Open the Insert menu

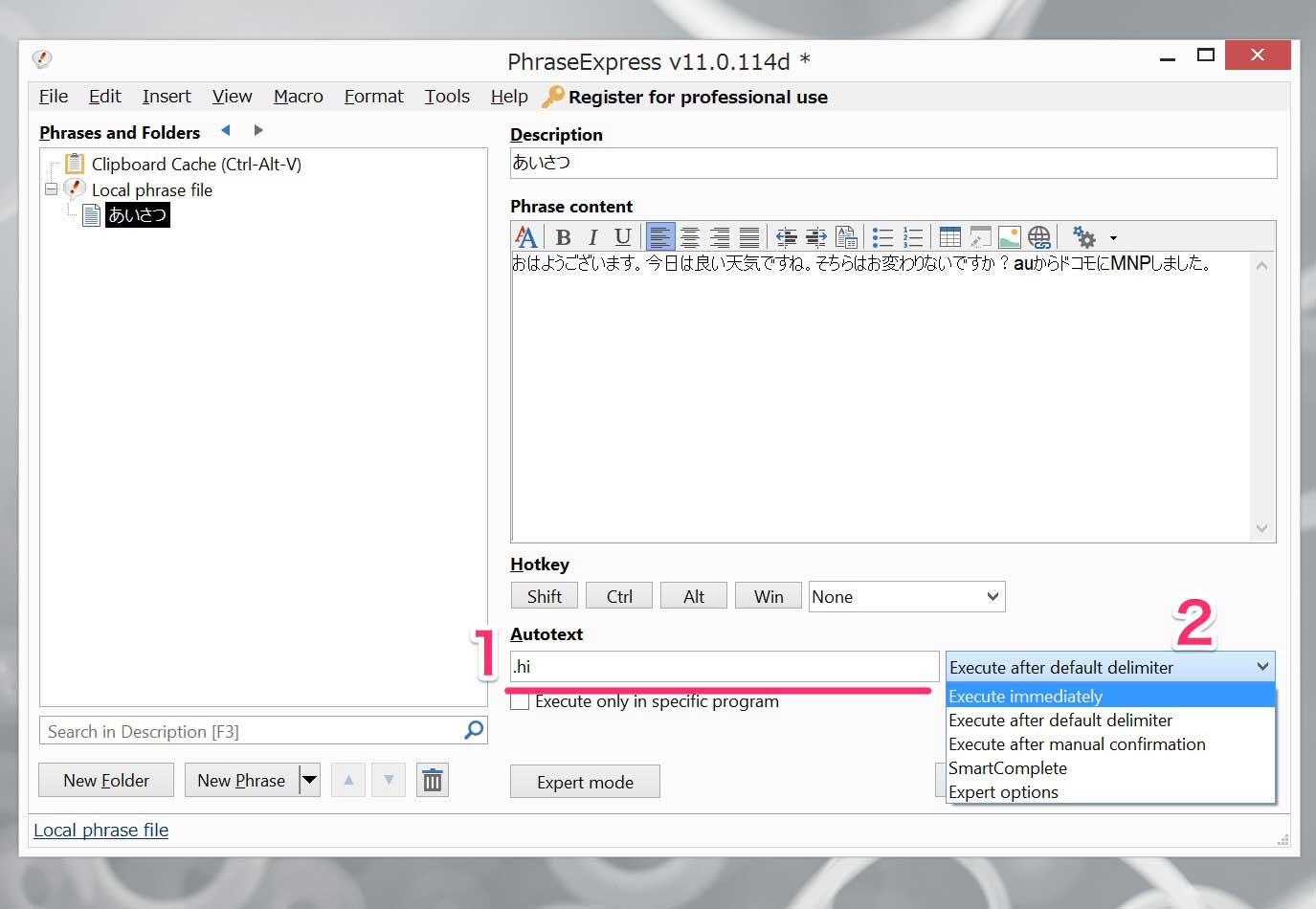pos(167,97)
